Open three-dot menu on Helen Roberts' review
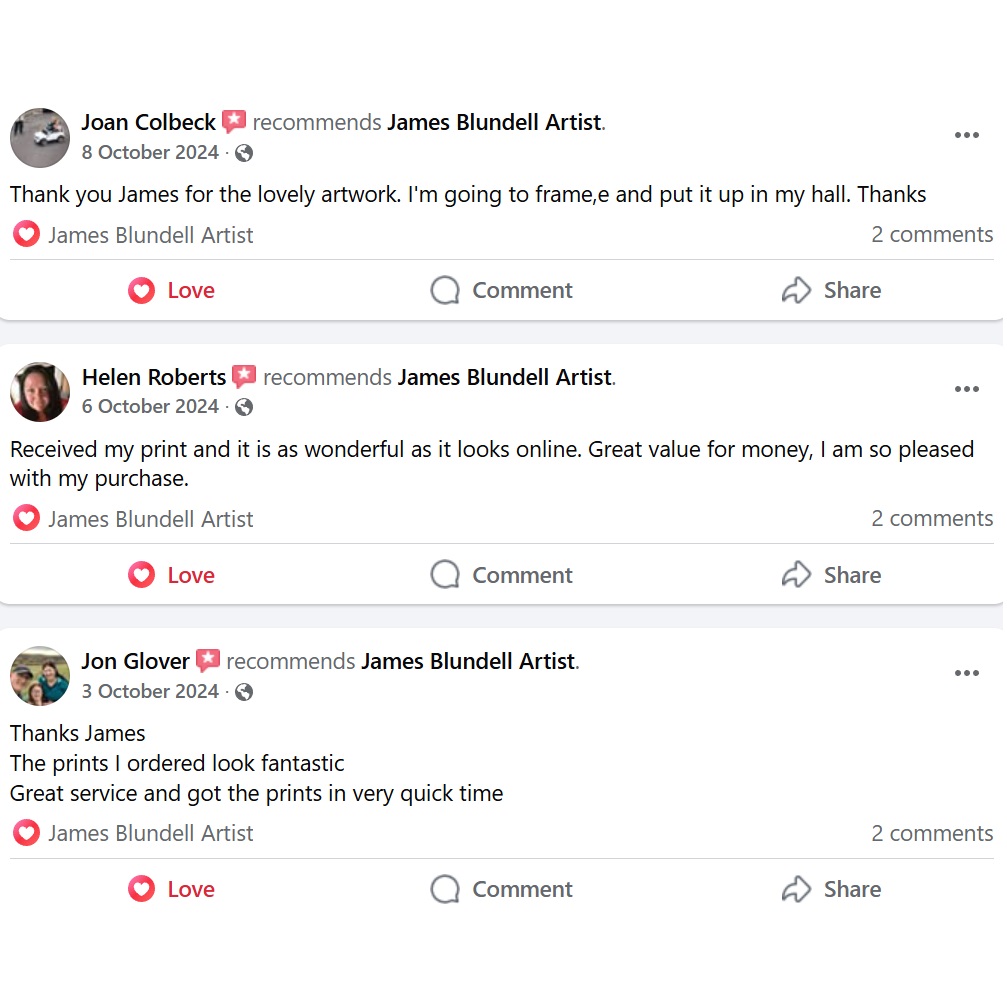This screenshot has height=1000, width=1007. tap(966, 390)
